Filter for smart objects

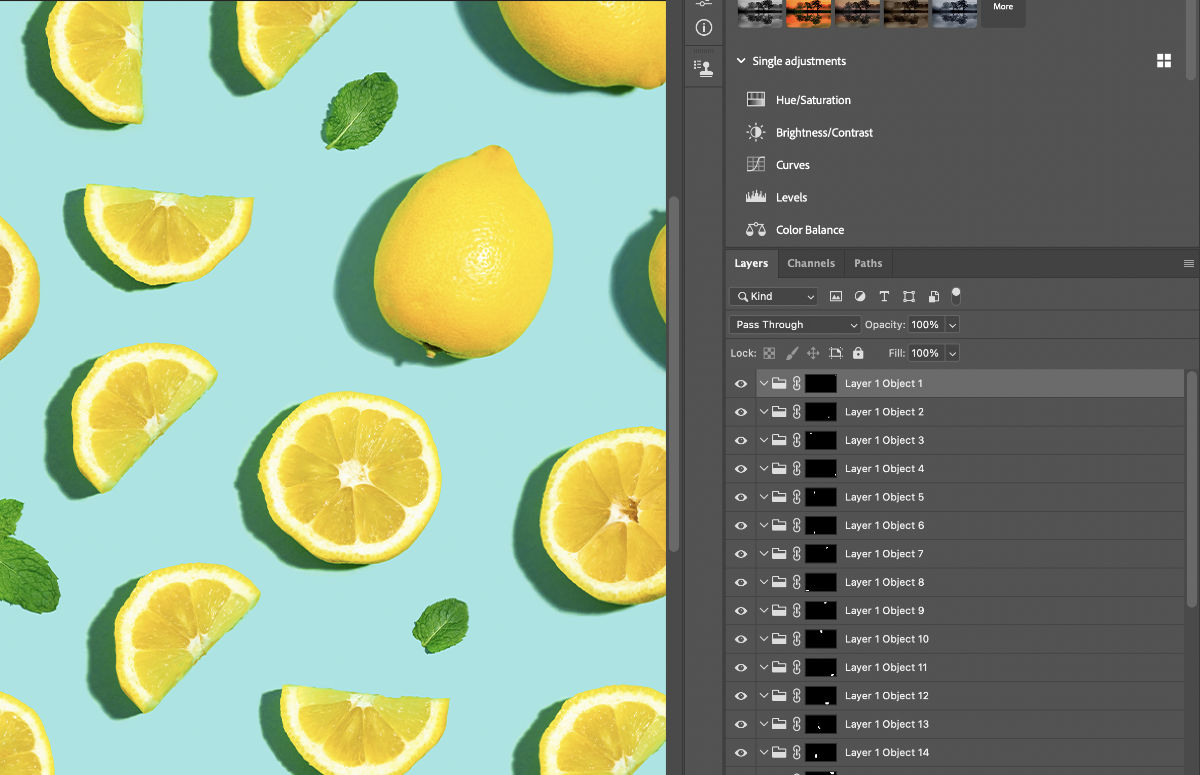pyautogui.click(x=932, y=296)
